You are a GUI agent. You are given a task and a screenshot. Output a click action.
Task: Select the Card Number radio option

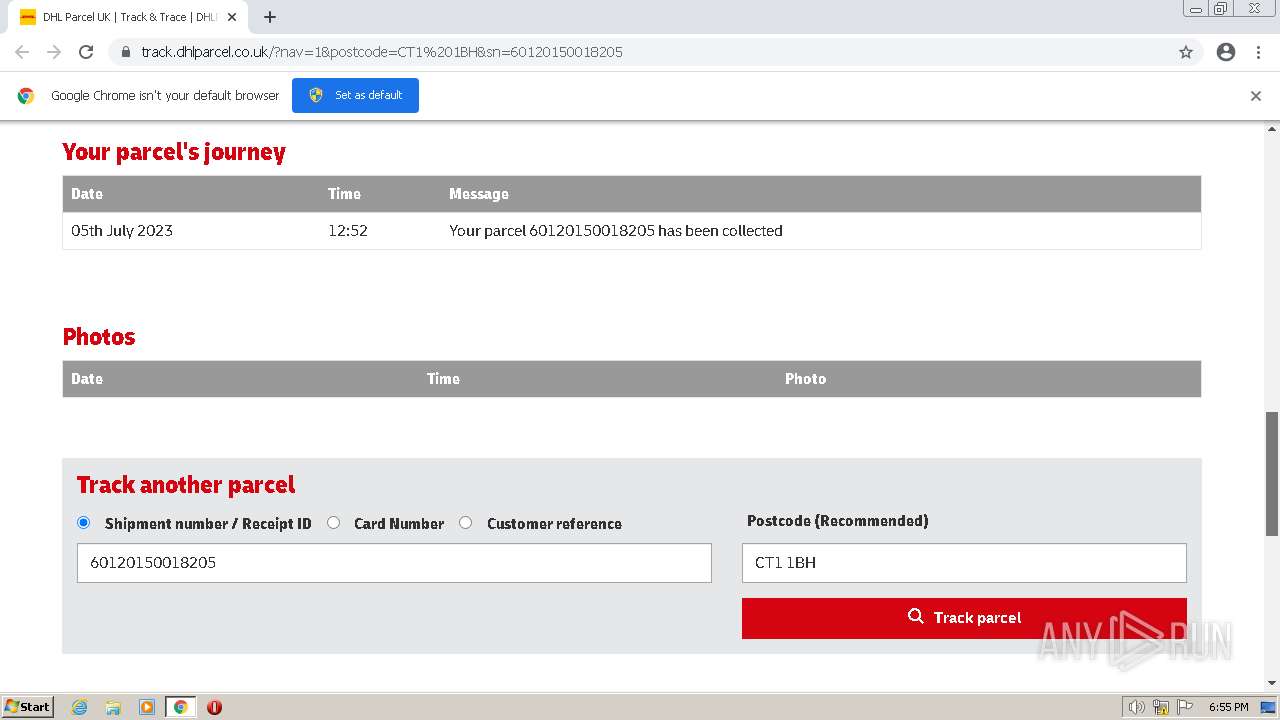pyautogui.click(x=333, y=522)
